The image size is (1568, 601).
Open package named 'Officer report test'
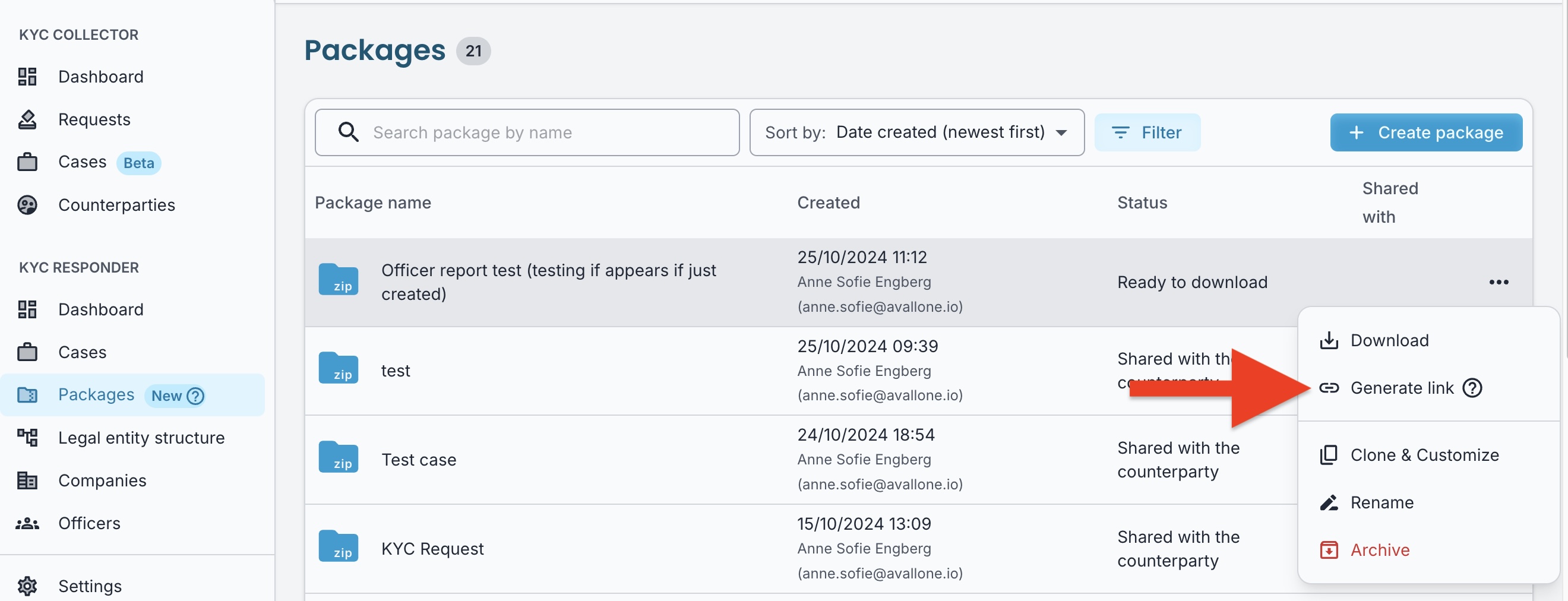click(548, 282)
